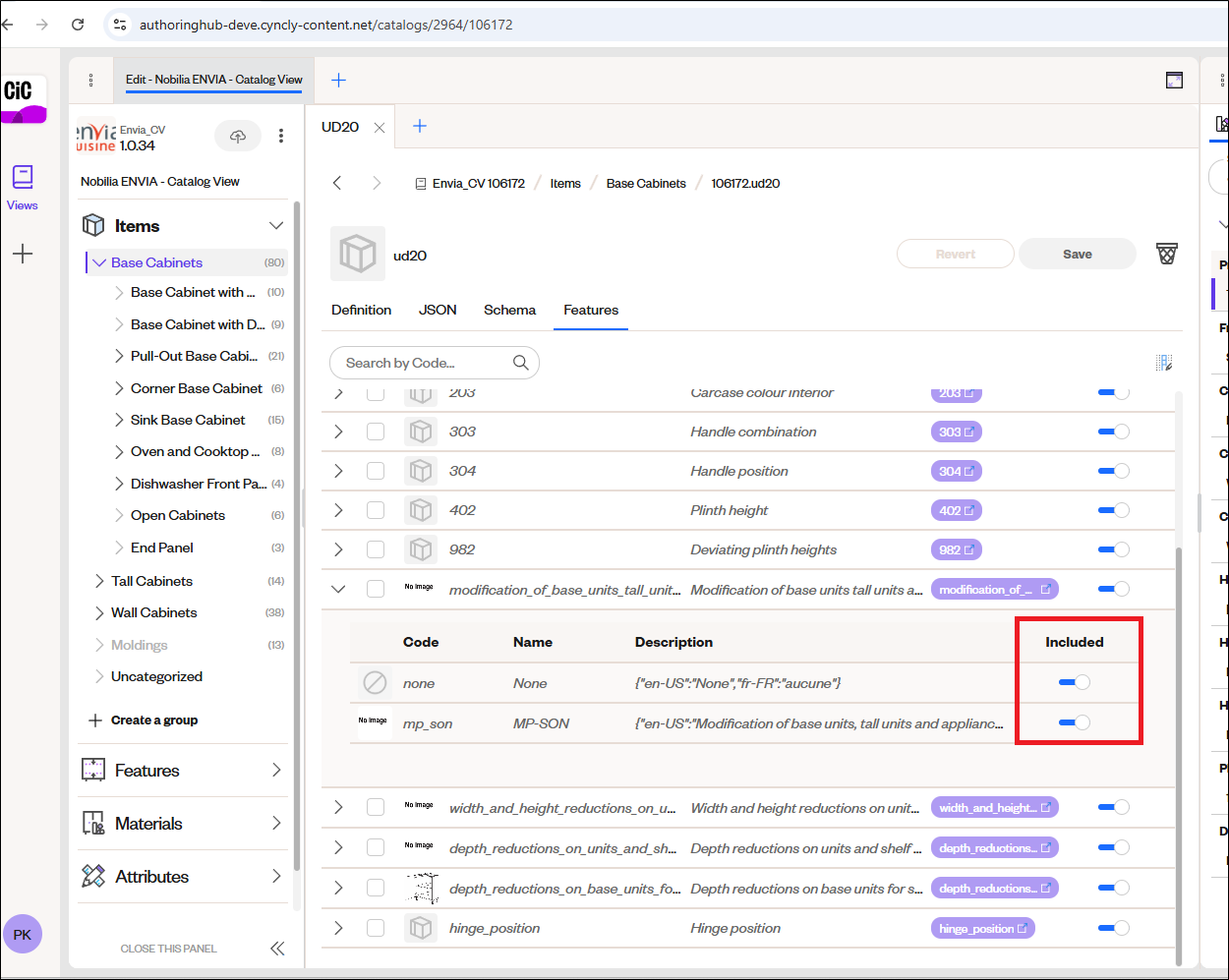This screenshot has height=980, width=1229.
Task: Toggle Included switch for MP-SON
Action: pyautogui.click(x=1075, y=722)
